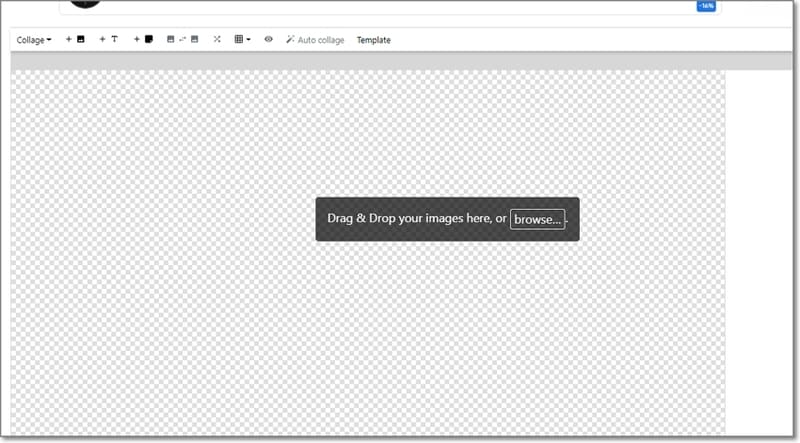The width and height of the screenshot is (800, 443).
Task: Swap images using the image swap icon
Action: [x=182, y=39]
